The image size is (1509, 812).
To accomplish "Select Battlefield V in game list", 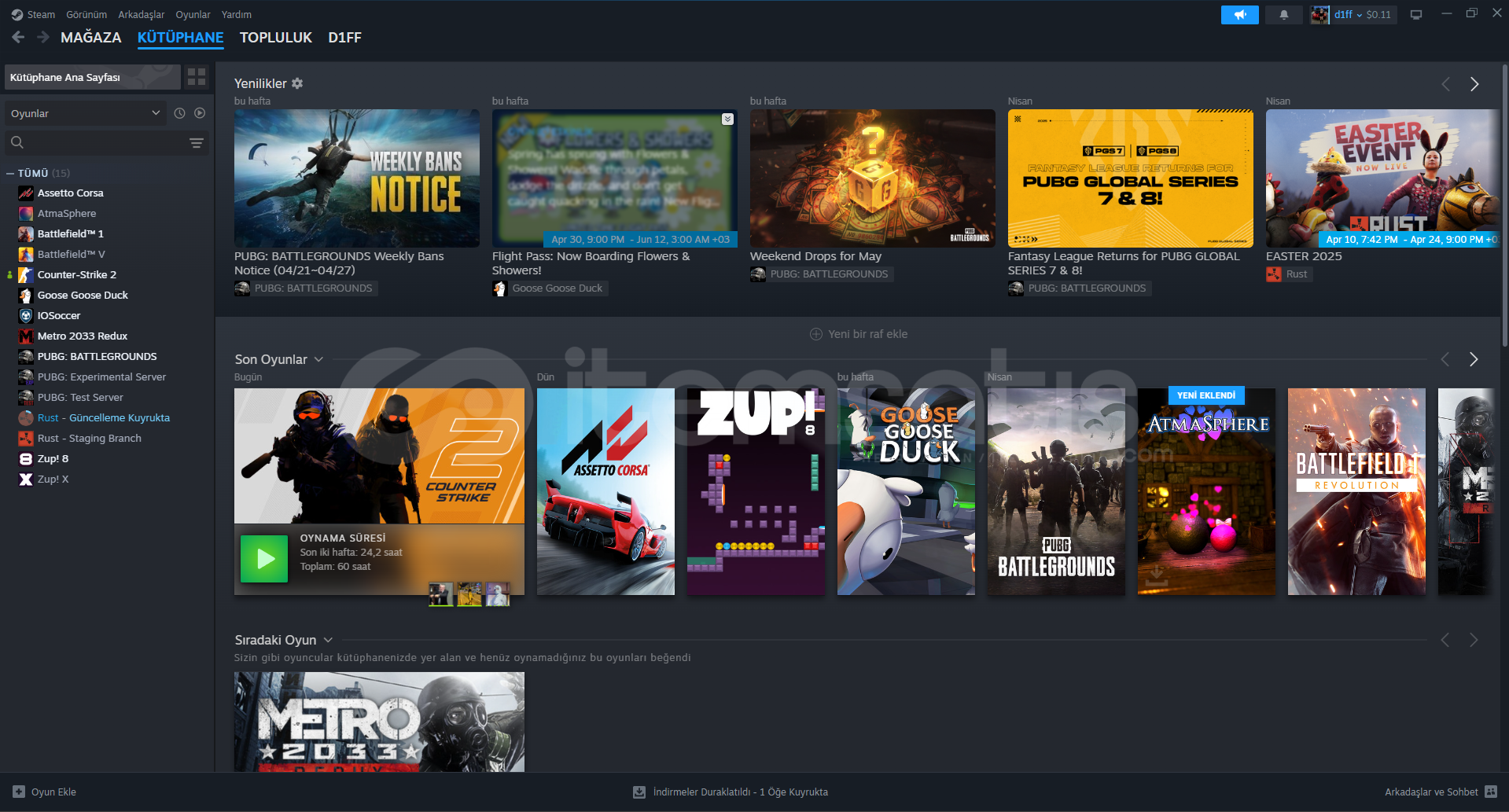I will coord(71,254).
